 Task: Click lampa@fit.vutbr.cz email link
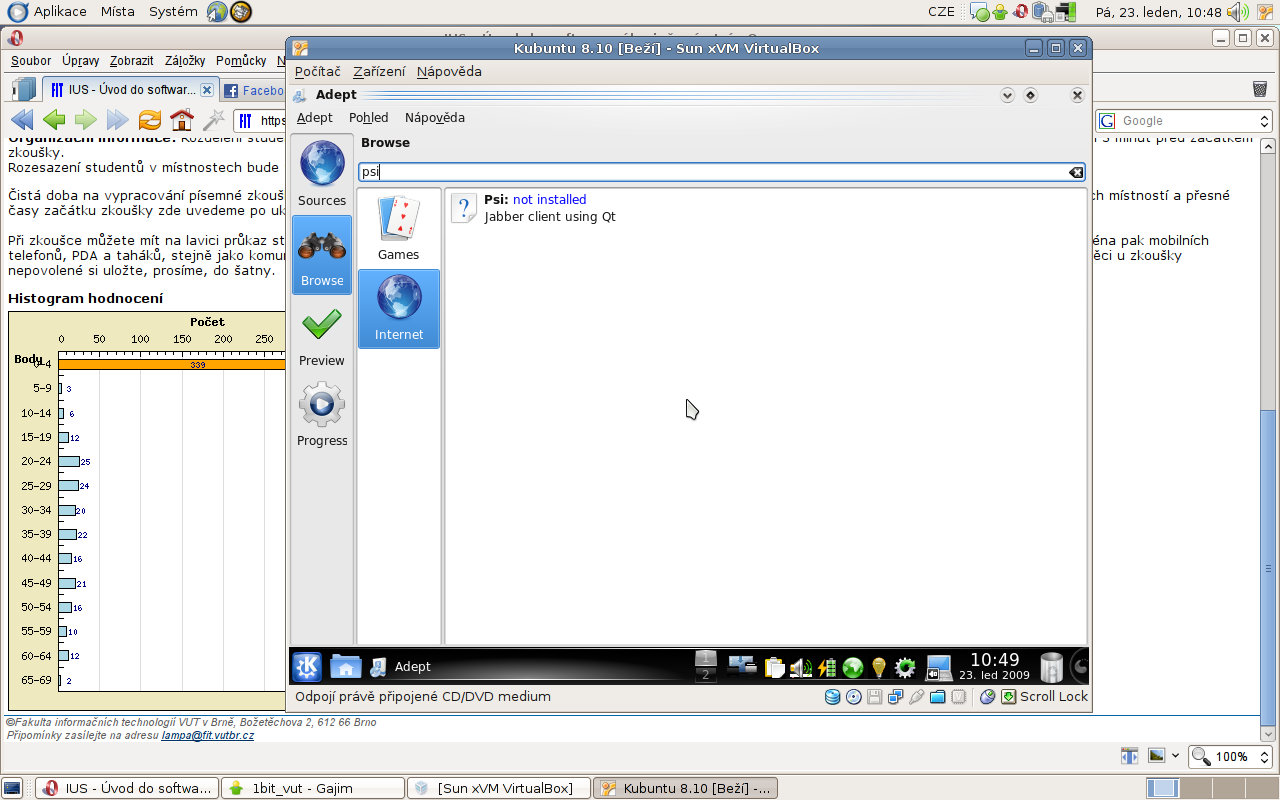click(207, 735)
